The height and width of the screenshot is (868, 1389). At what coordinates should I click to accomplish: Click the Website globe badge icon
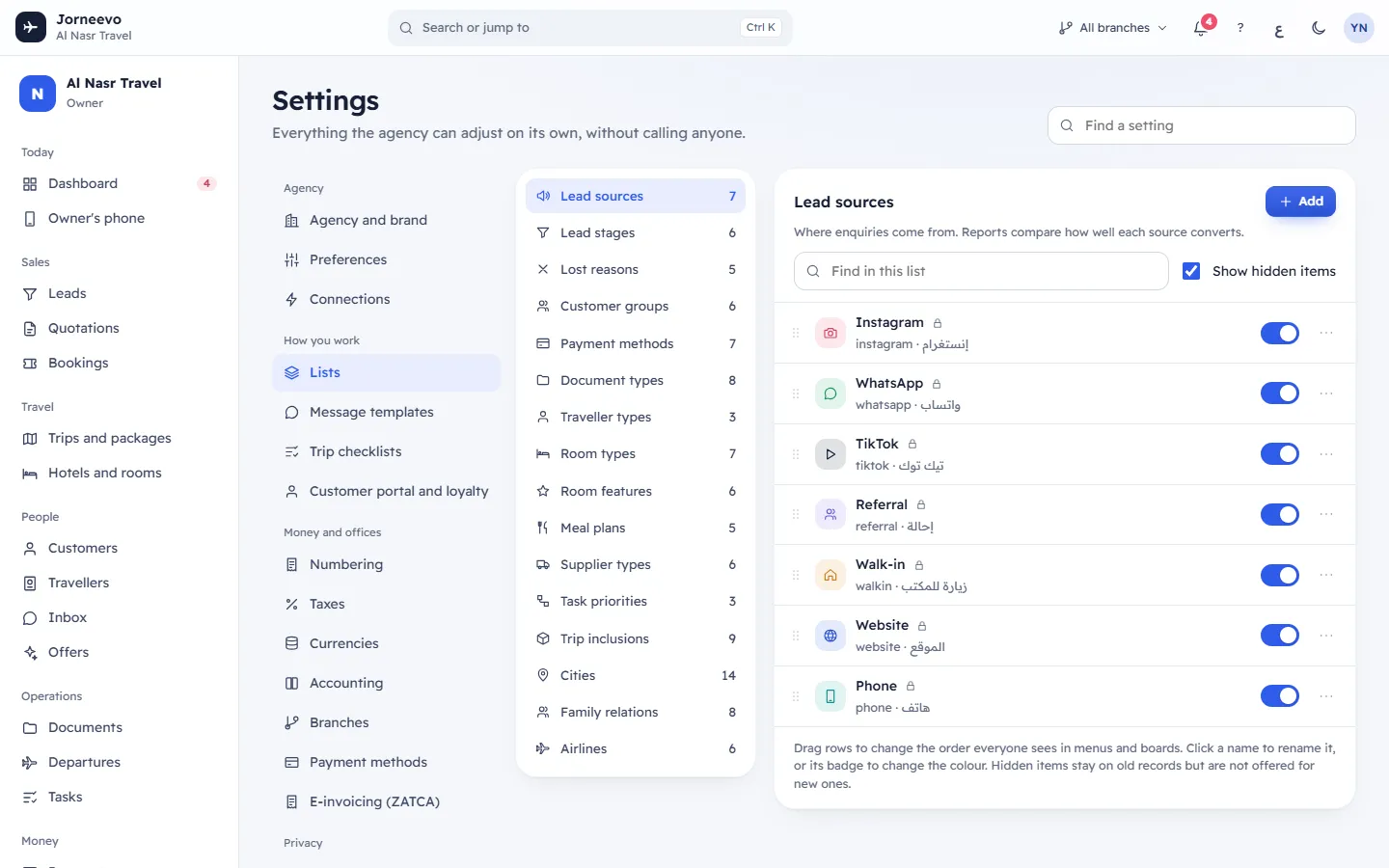pyautogui.click(x=831, y=636)
